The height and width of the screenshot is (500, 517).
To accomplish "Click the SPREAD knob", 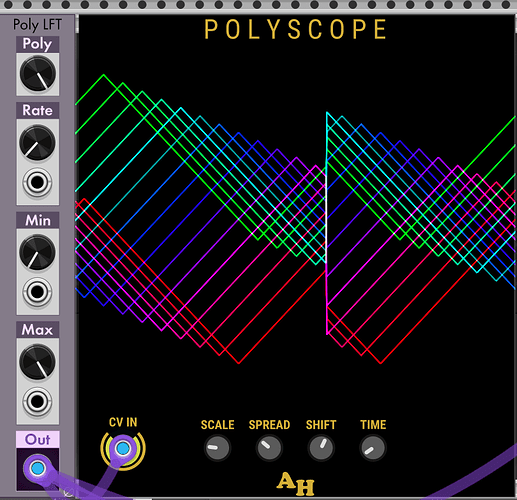I will point(269,448).
